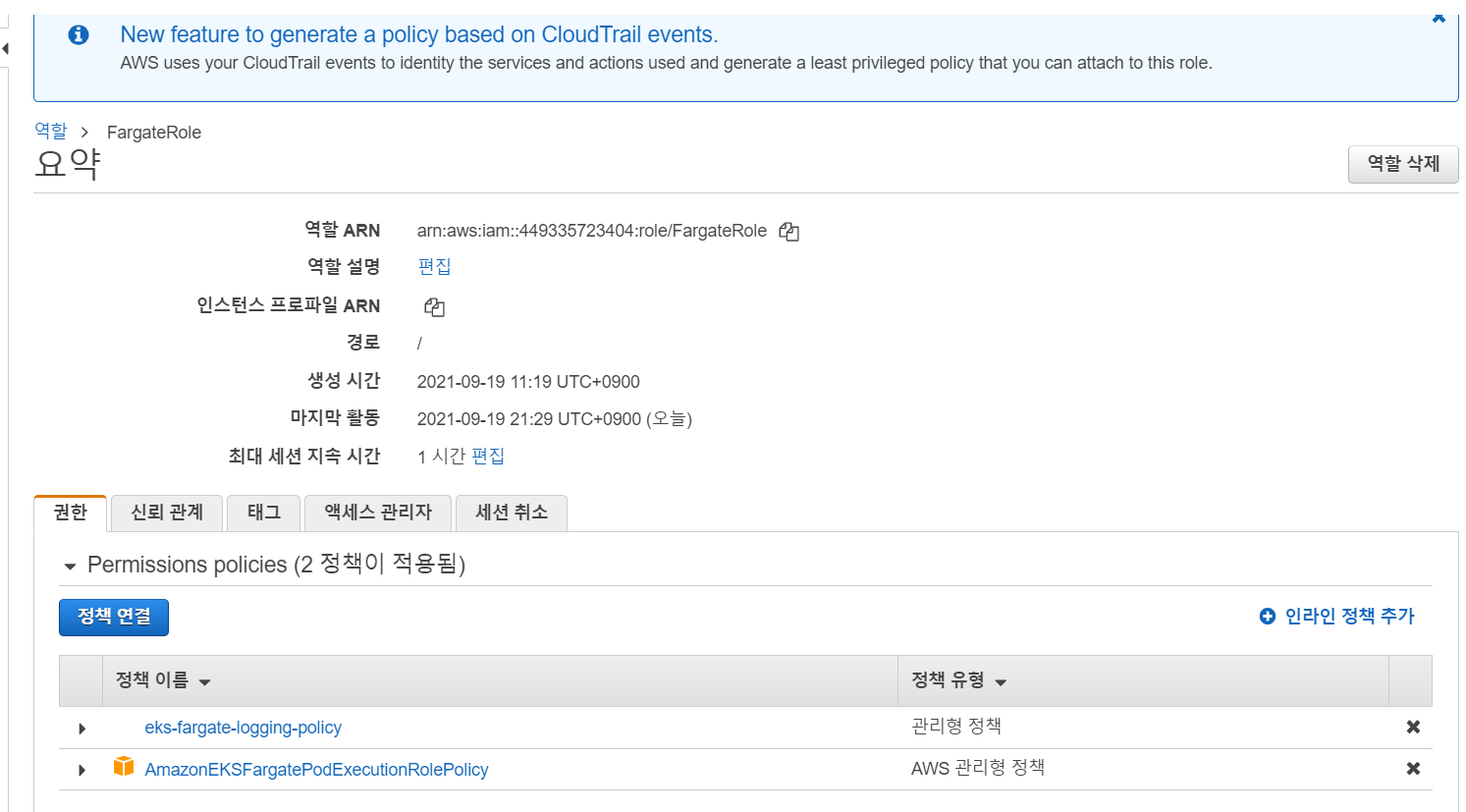Click the AWS managed policy cube icon
The height and width of the screenshot is (812, 1466).
[124, 769]
